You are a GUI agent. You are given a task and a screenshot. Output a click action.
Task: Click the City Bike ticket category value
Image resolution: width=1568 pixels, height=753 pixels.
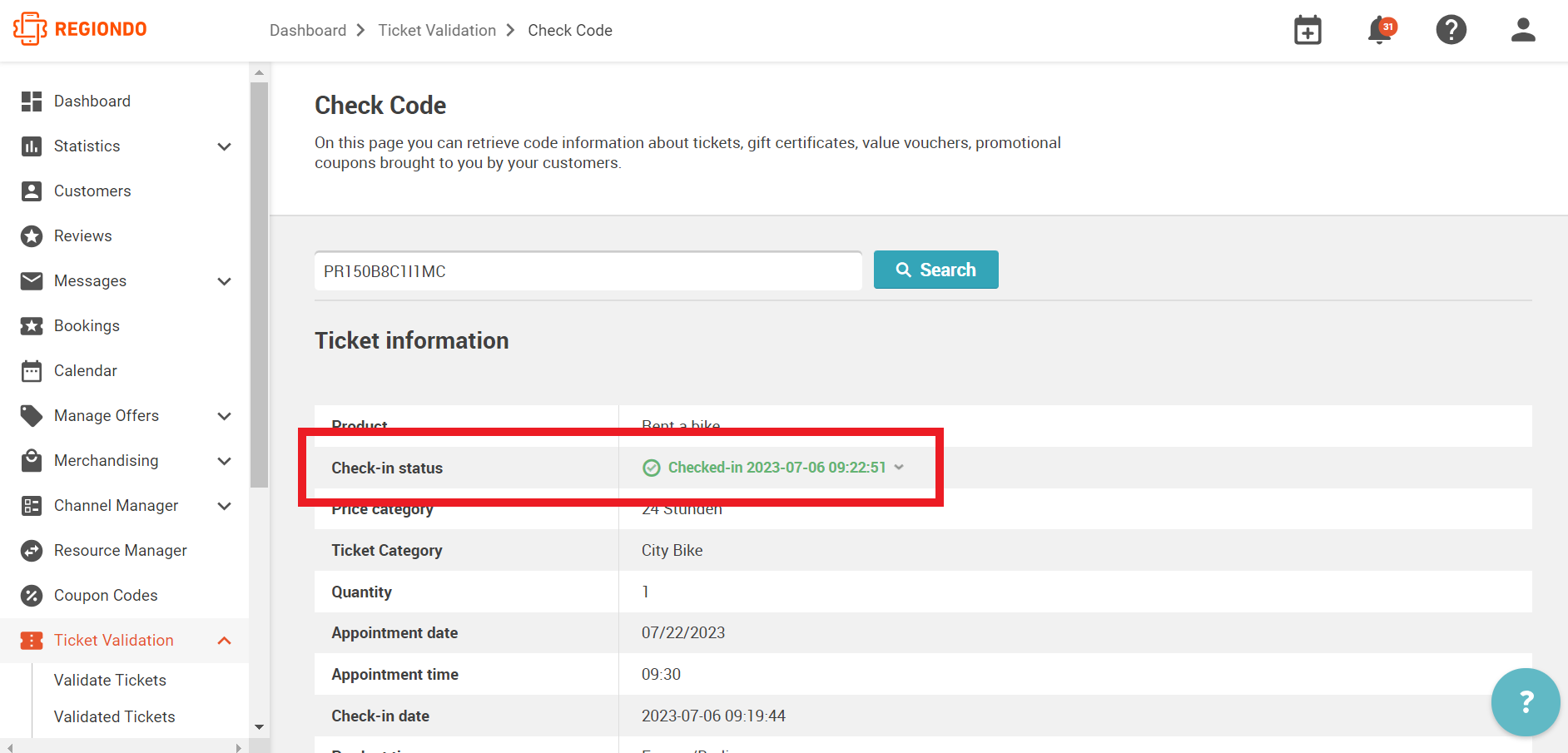point(672,551)
